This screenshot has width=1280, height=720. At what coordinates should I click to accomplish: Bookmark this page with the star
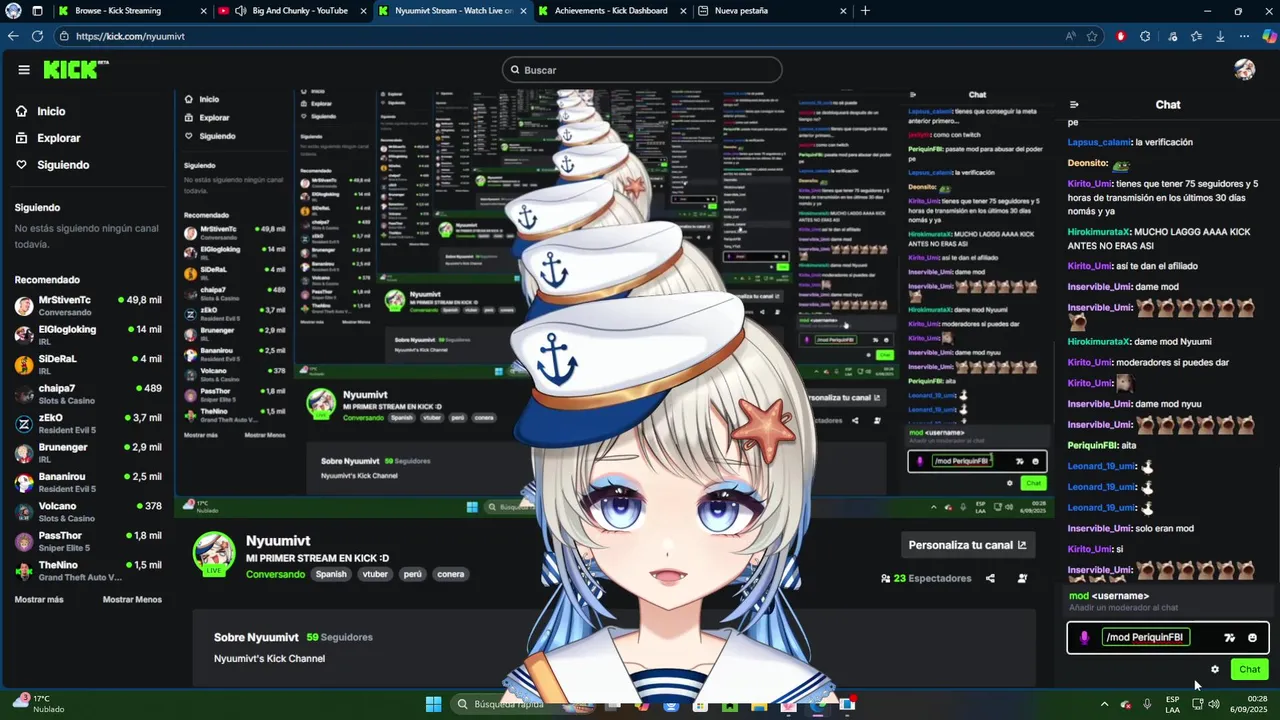1092,36
